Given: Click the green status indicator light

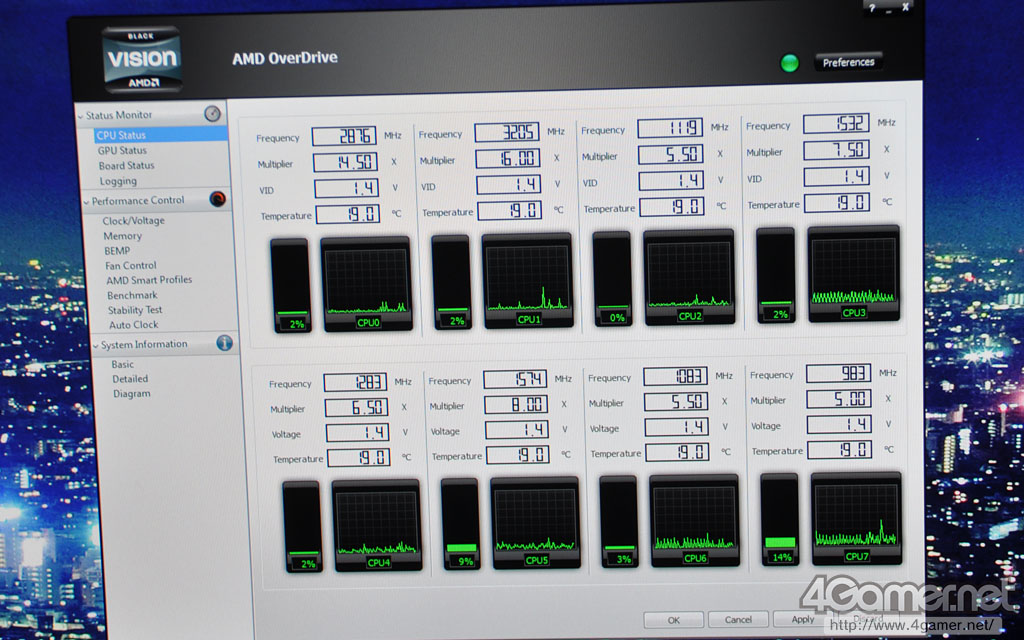Looking at the screenshot, I should [x=790, y=63].
